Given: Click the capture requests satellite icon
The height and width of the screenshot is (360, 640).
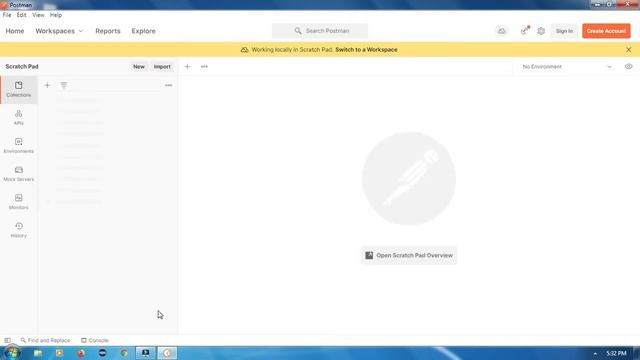Looking at the screenshot, I should click(524, 31).
